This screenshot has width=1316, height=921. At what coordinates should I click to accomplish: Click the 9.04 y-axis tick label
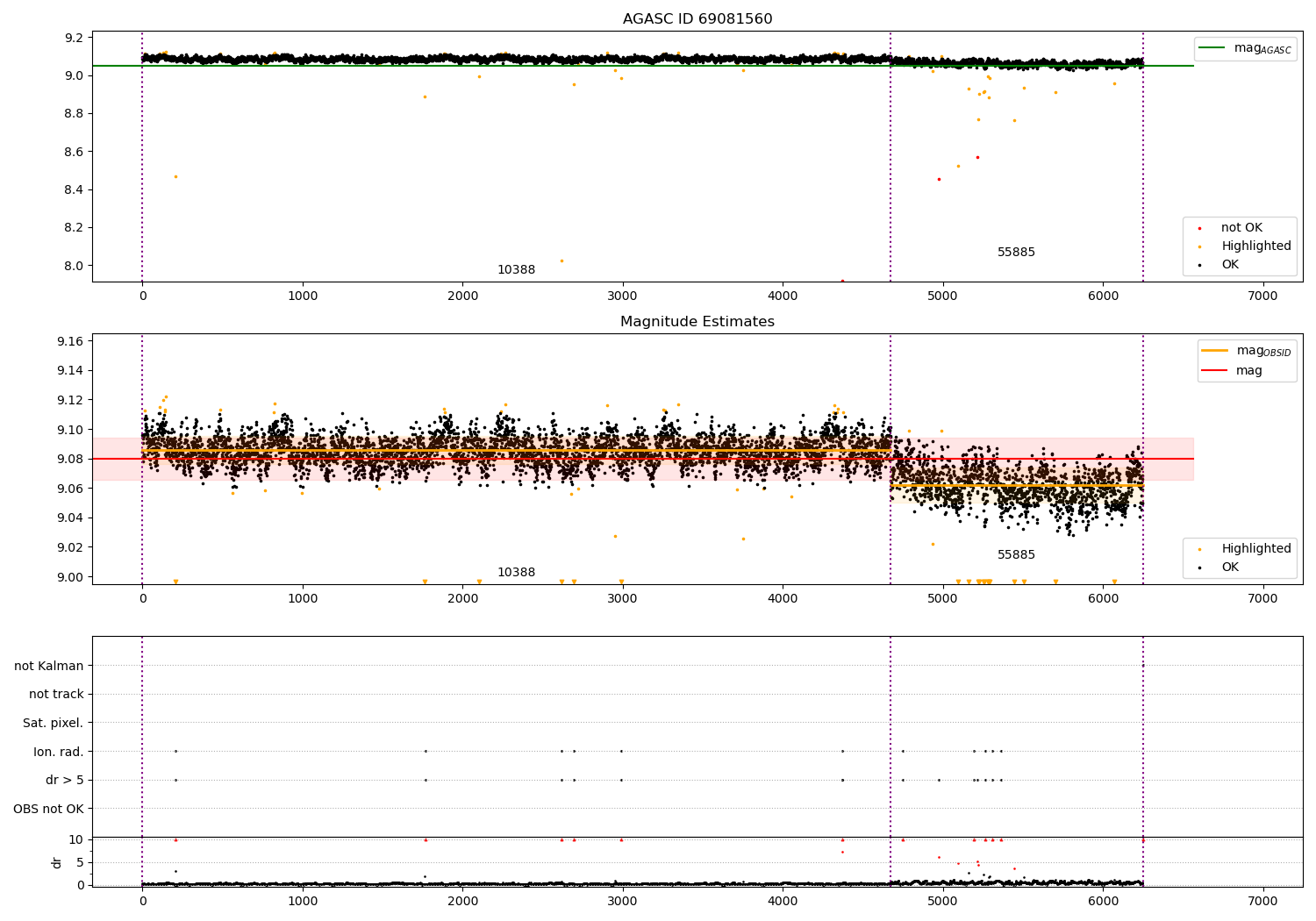click(x=70, y=518)
